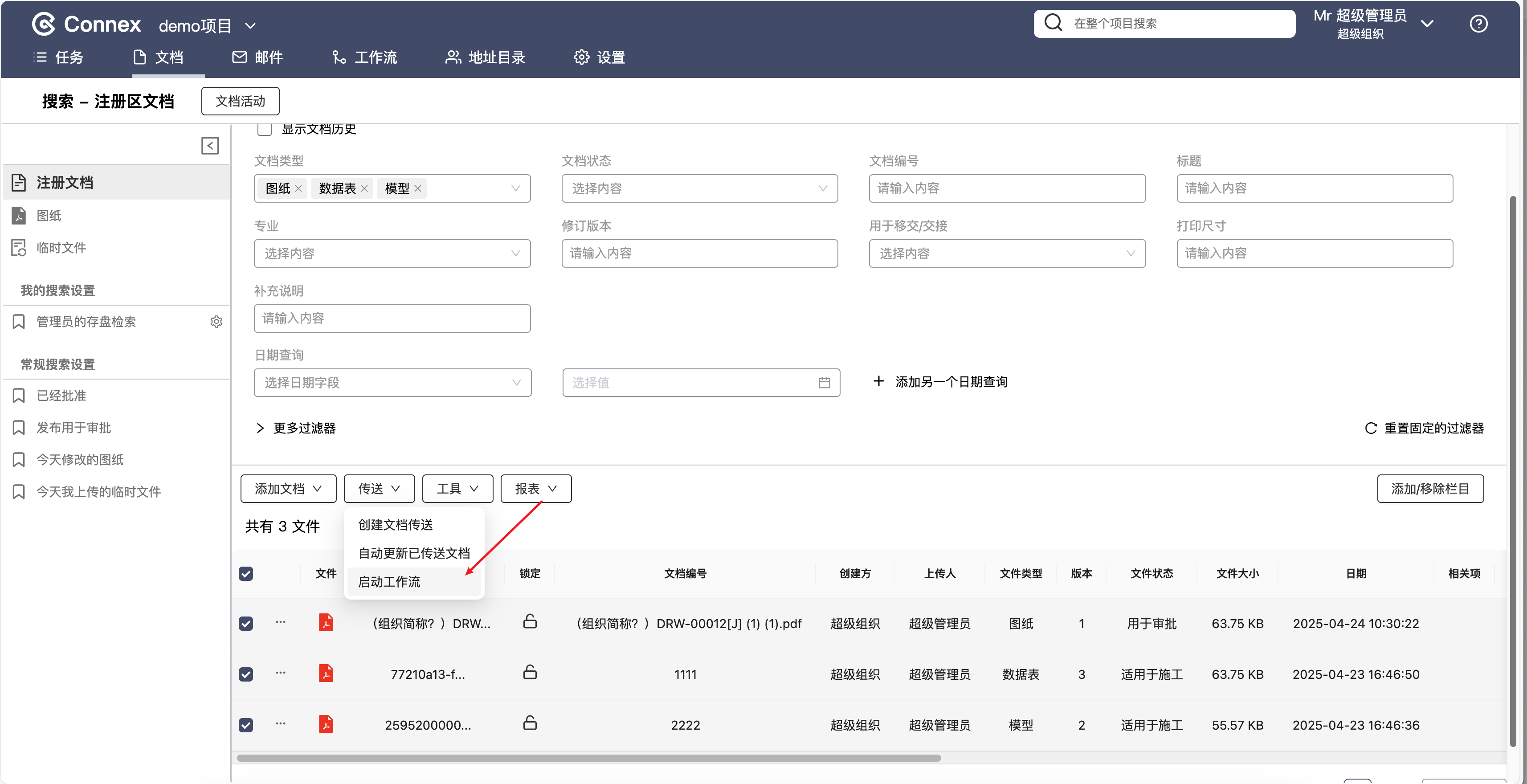The image size is (1527, 784).
Task: Click the 重置固定的过滤器 reset icon
Action: (1371, 428)
